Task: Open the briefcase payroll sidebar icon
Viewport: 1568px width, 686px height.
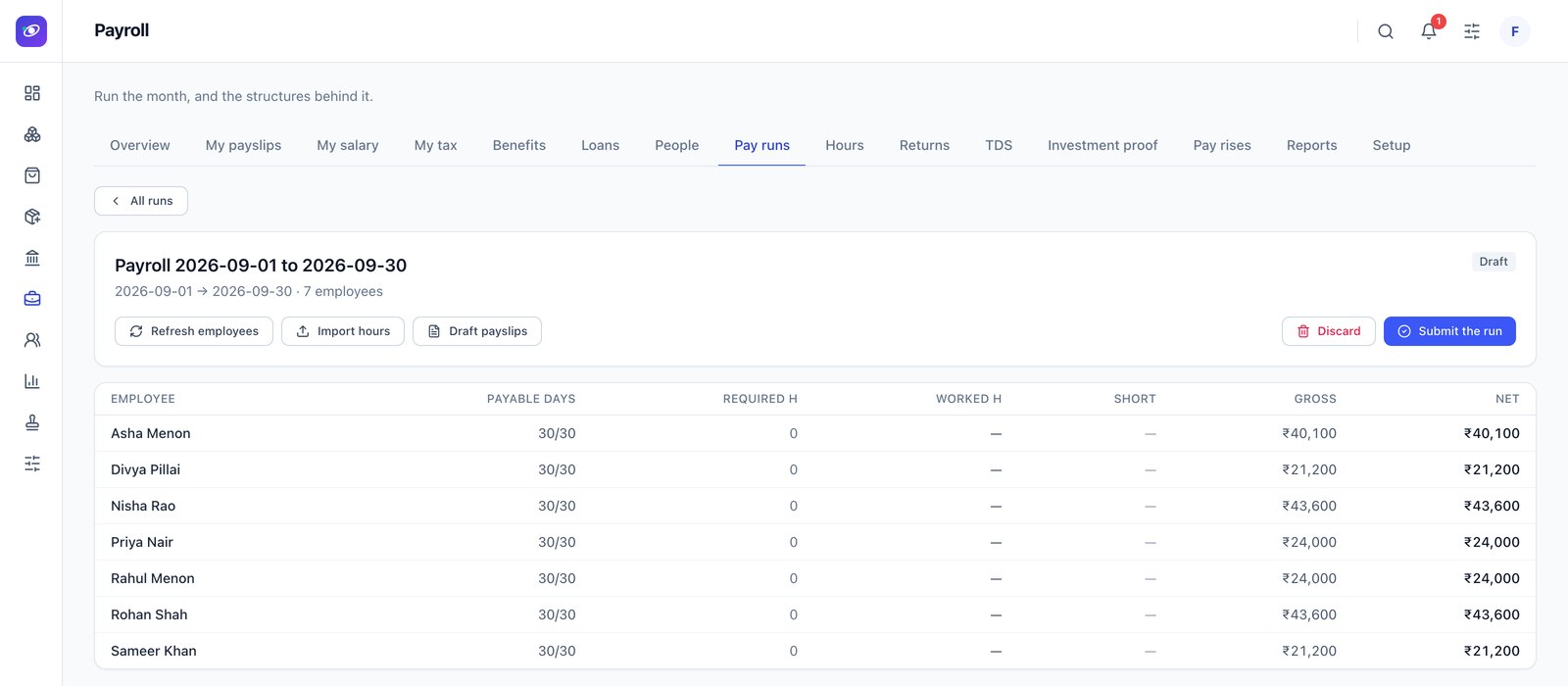Action: [32, 299]
